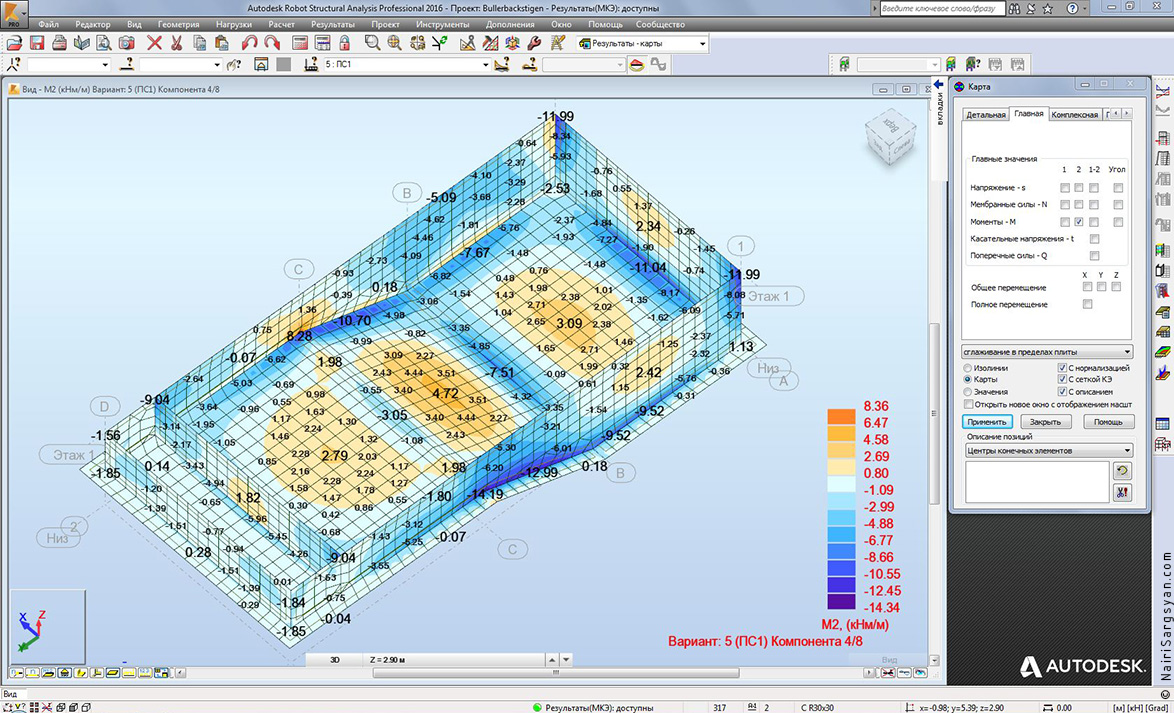The width and height of the screenshot is (1174, 713).
Task: Click the Print icon in toolbar
Action: [60, 43]
